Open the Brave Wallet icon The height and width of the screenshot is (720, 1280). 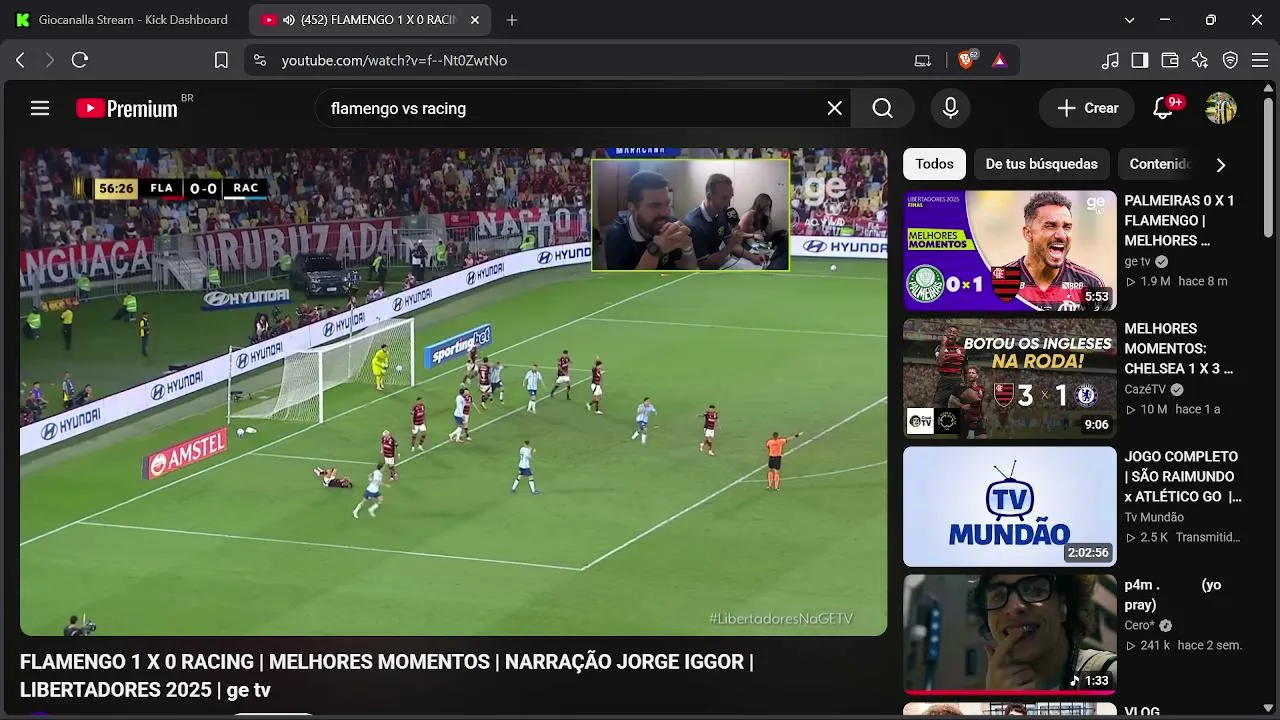(x=1170, y=60)
